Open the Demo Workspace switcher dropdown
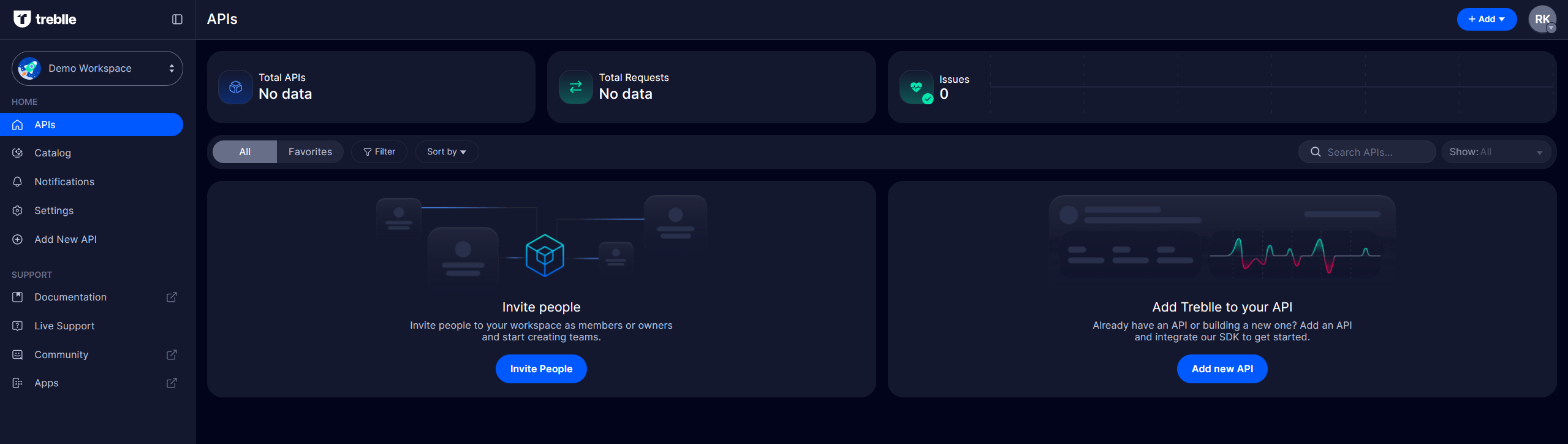 (x=97, y=68)
